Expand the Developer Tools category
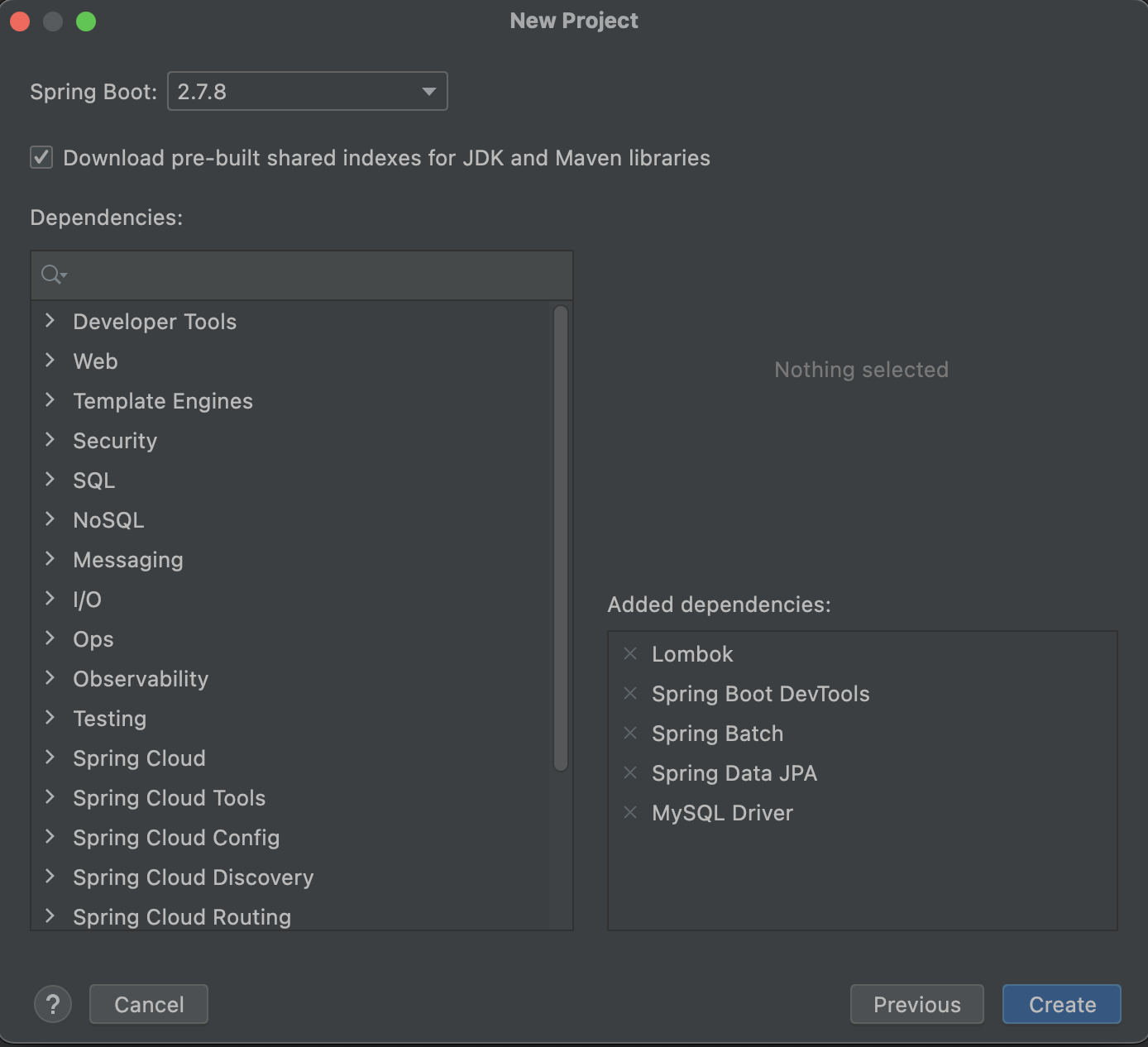The height and width of the screenshot is (1047, 1148). tap(50, 320)
